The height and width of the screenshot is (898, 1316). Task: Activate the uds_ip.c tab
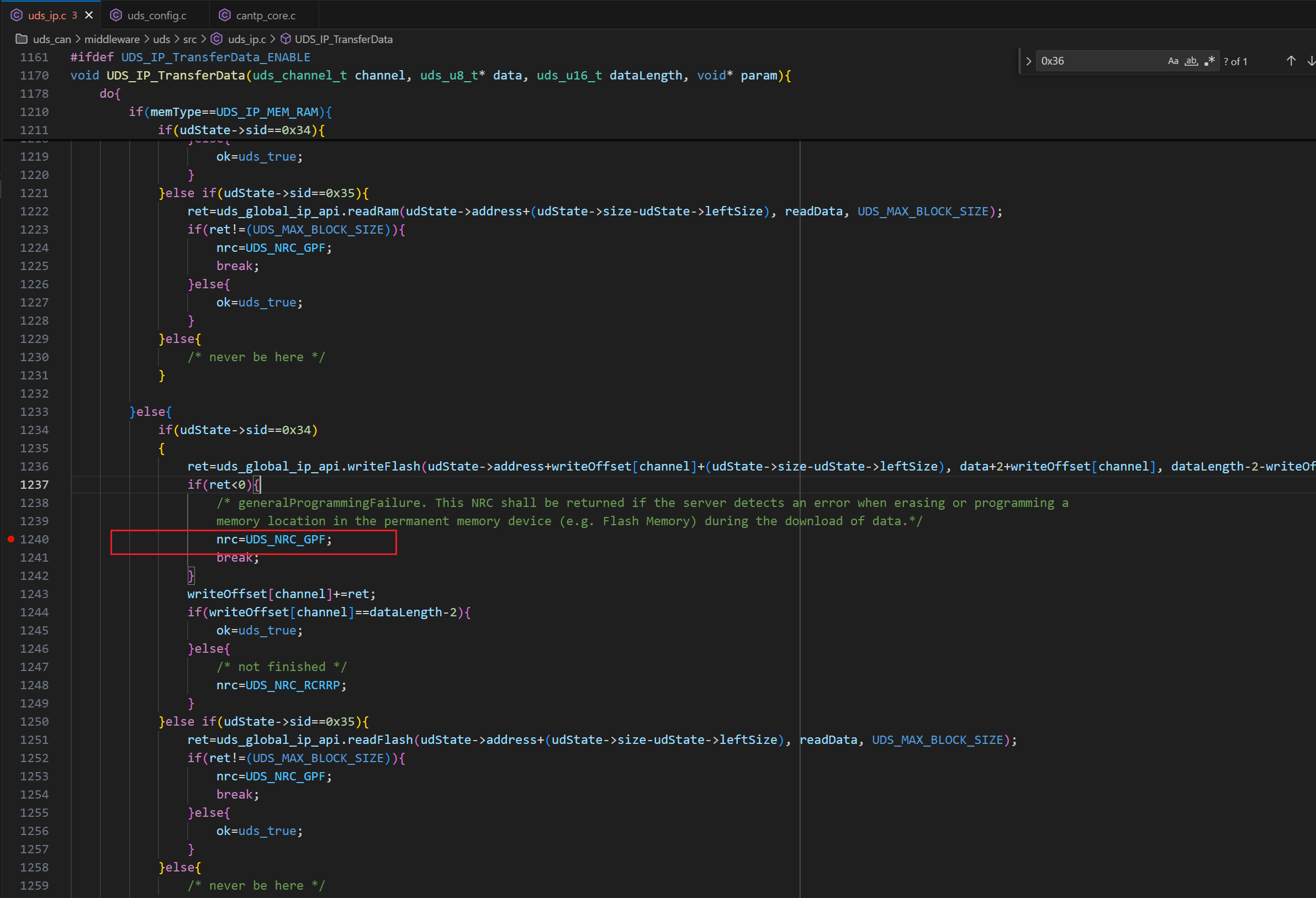[46, 15]
